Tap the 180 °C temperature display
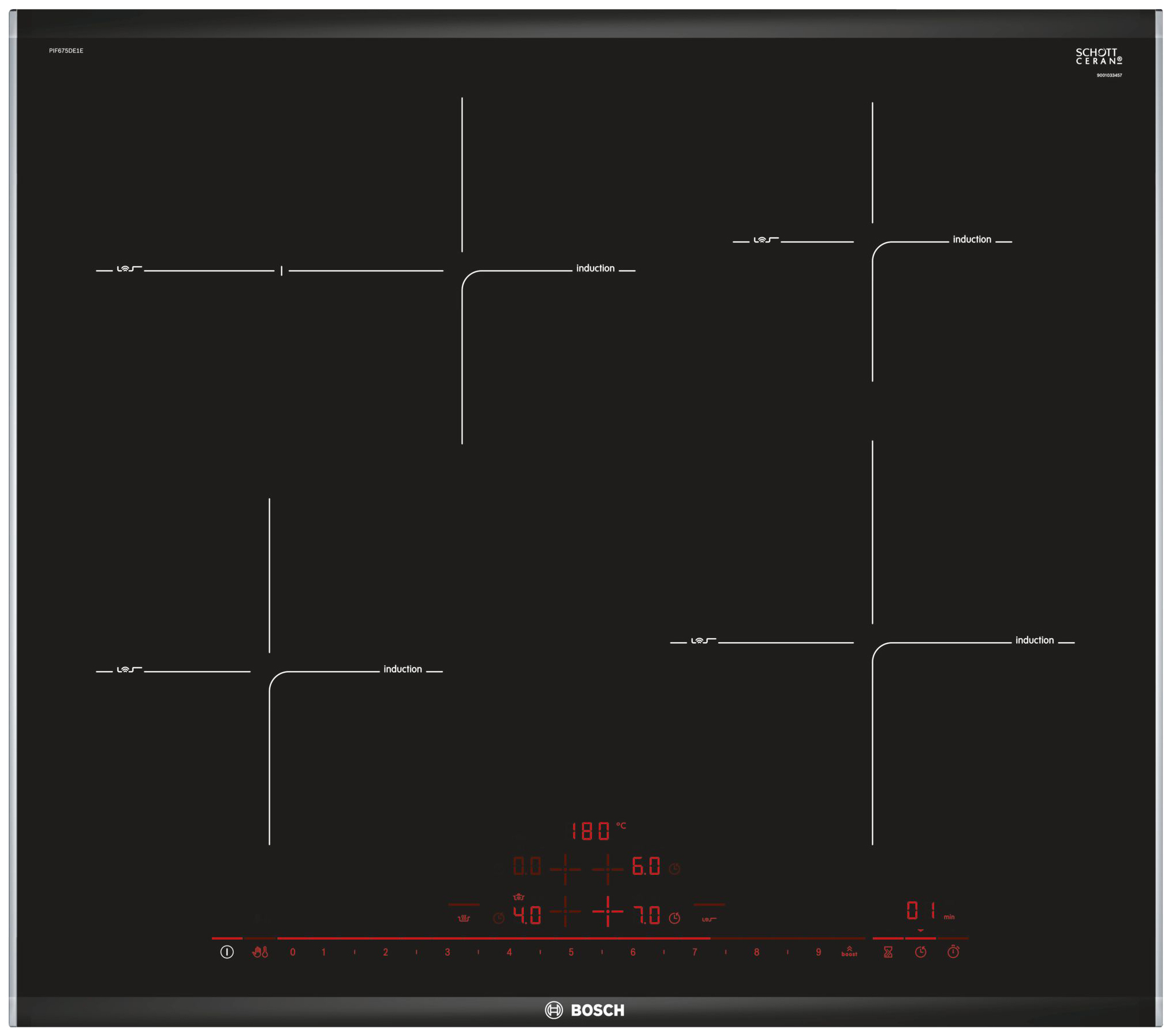 (x=598, y=830)
